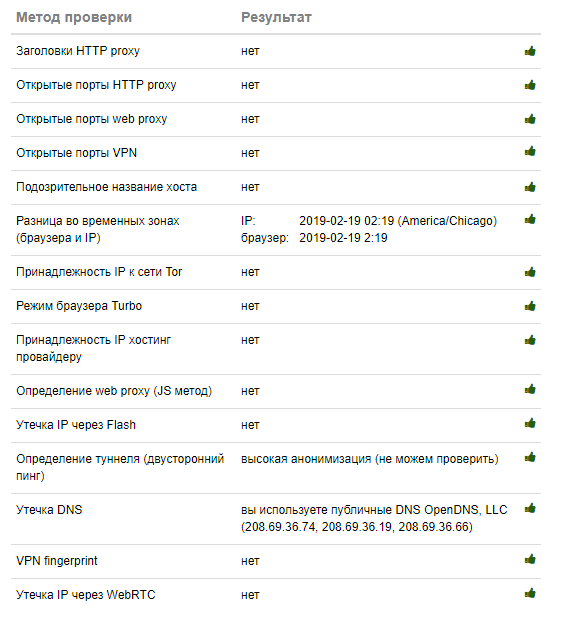Click the Открытые порты web proxy text

click(x=91, y=119)
